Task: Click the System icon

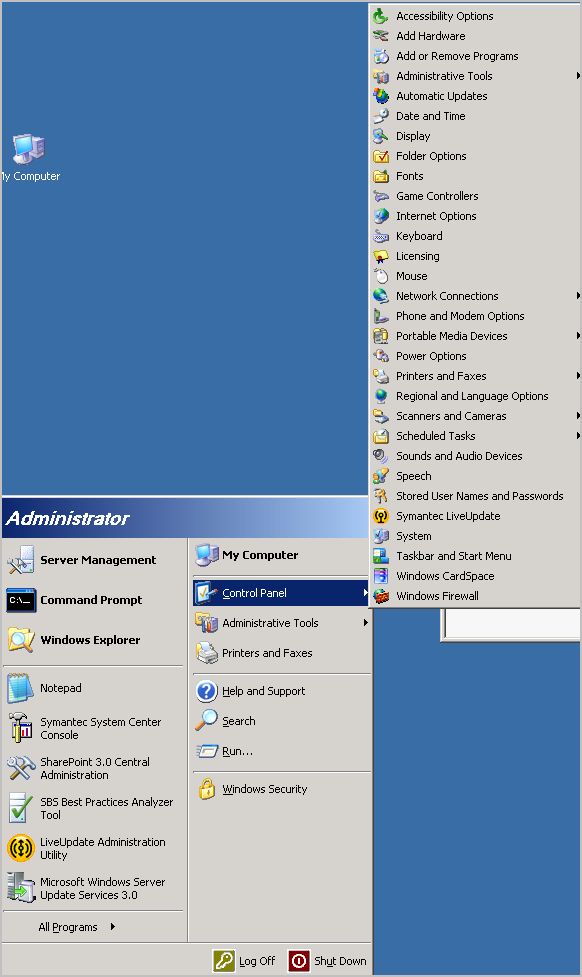Action: 381,536
